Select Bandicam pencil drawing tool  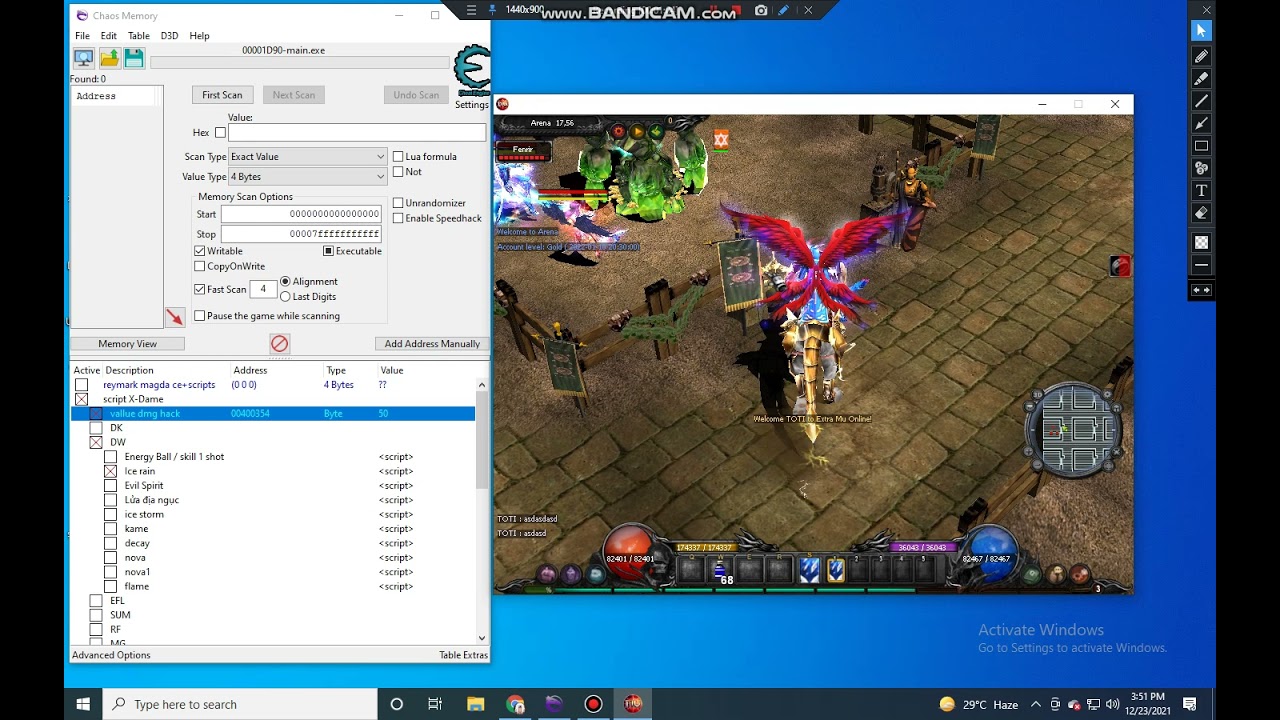(1201, 56)
